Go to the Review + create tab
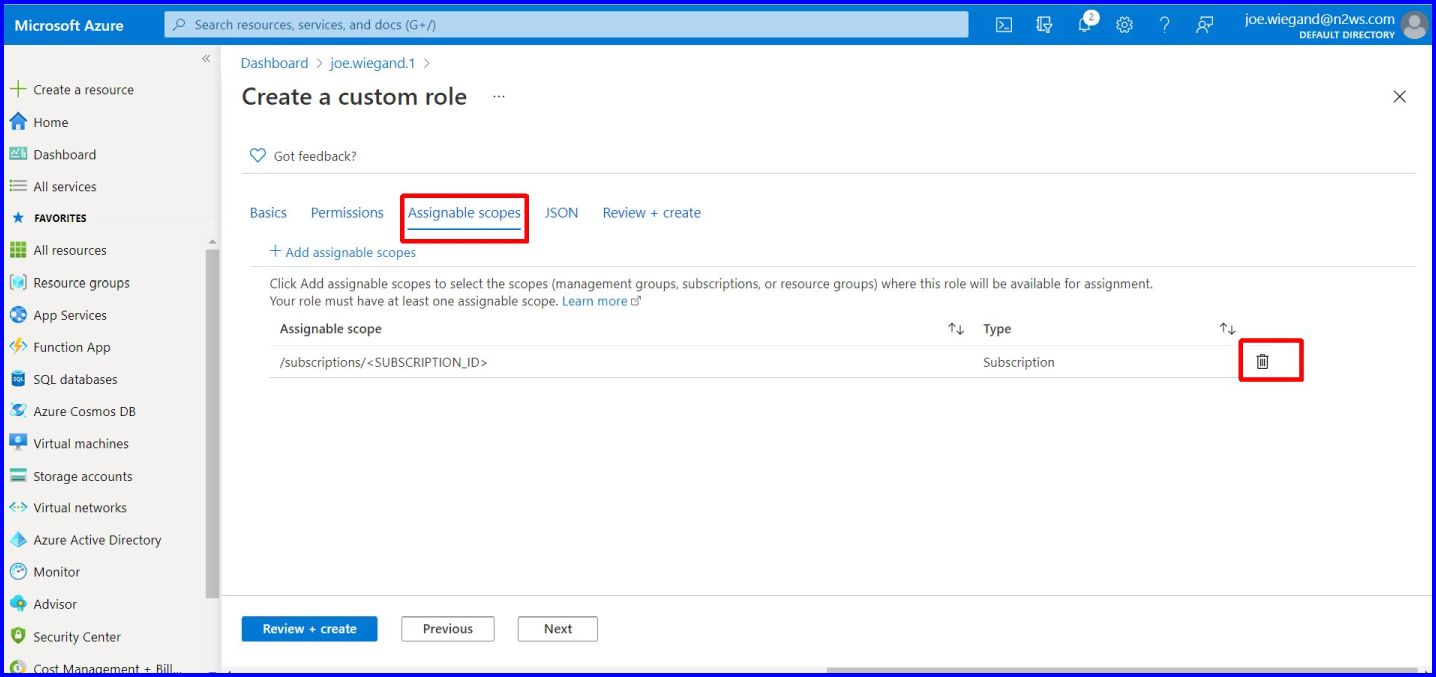 [x=651, y=213]
